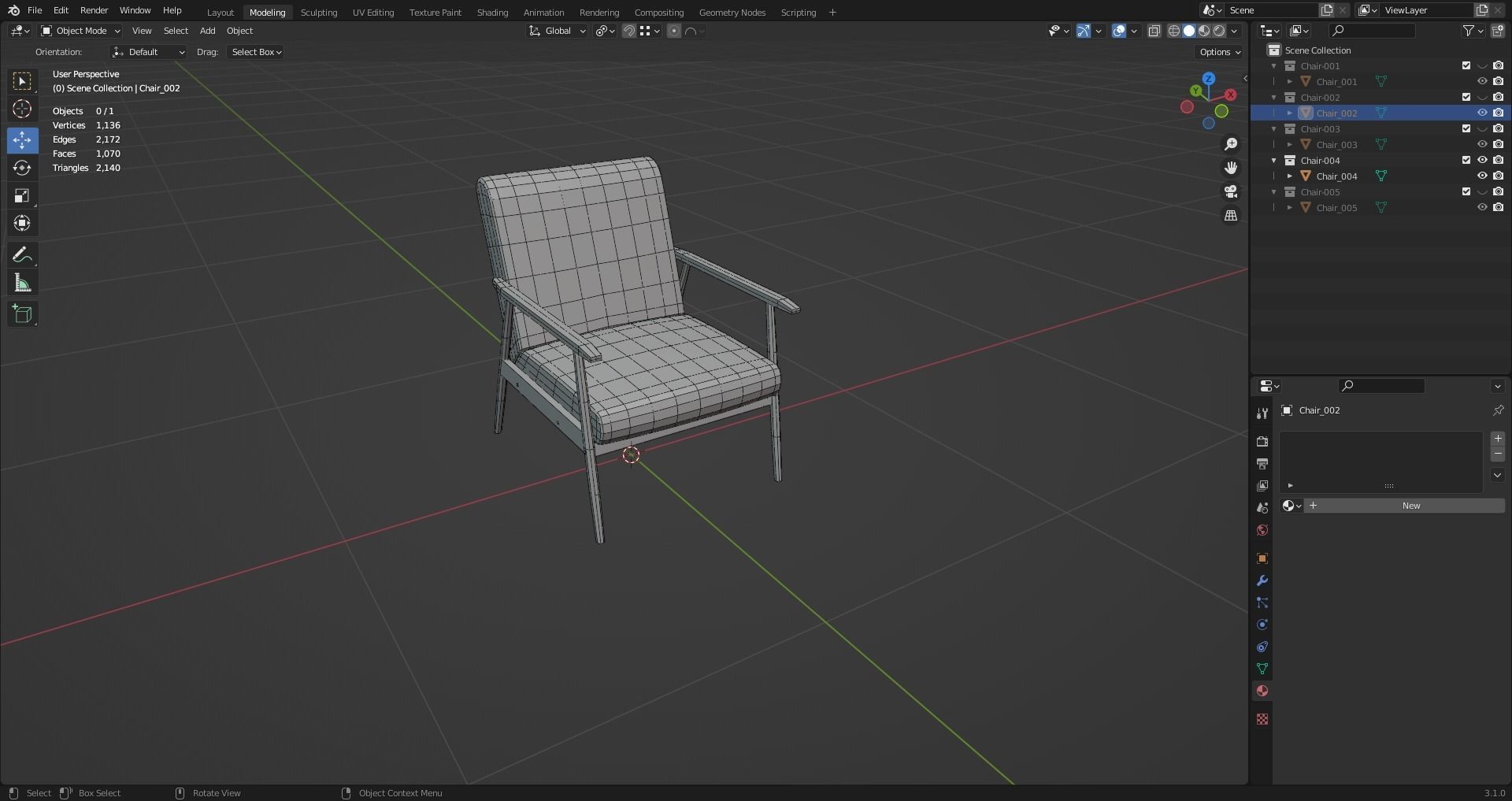Collapse the Chair-001 collection

click(x=1274, y=65)
